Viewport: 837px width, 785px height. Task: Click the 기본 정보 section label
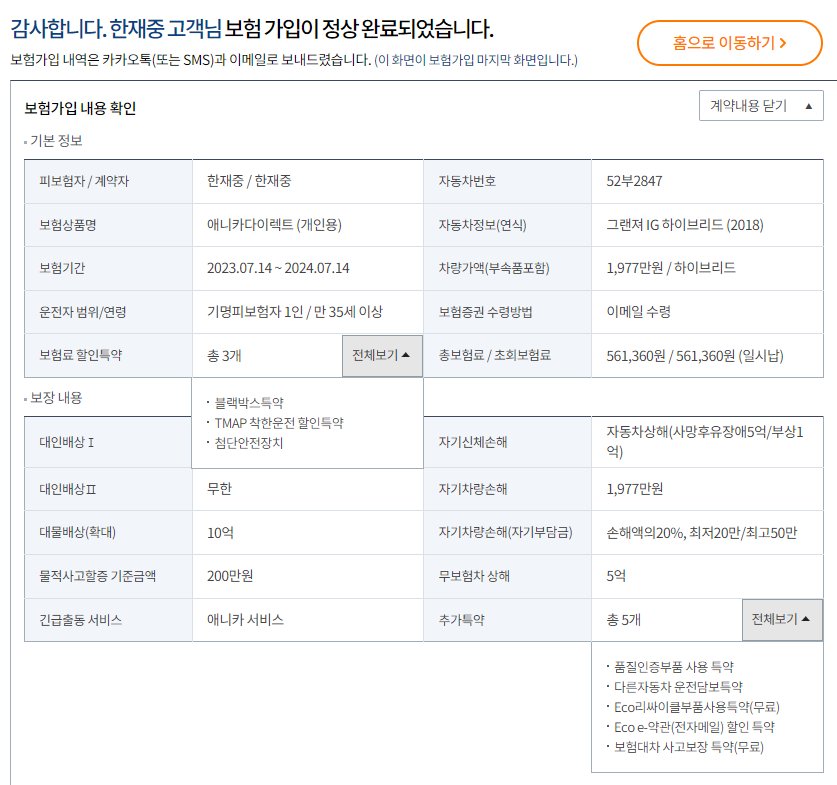[56, 140]
